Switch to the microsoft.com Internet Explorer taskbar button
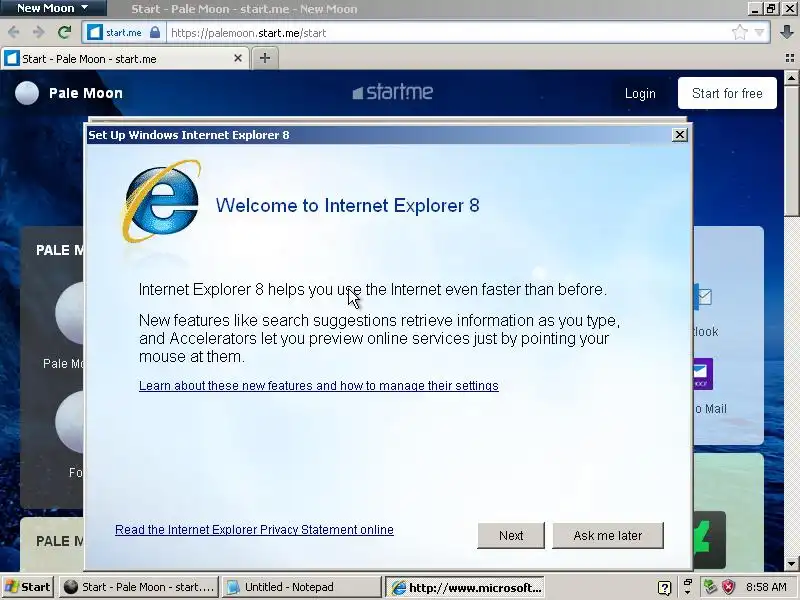 pyautogui.click(x=465, y=587)
